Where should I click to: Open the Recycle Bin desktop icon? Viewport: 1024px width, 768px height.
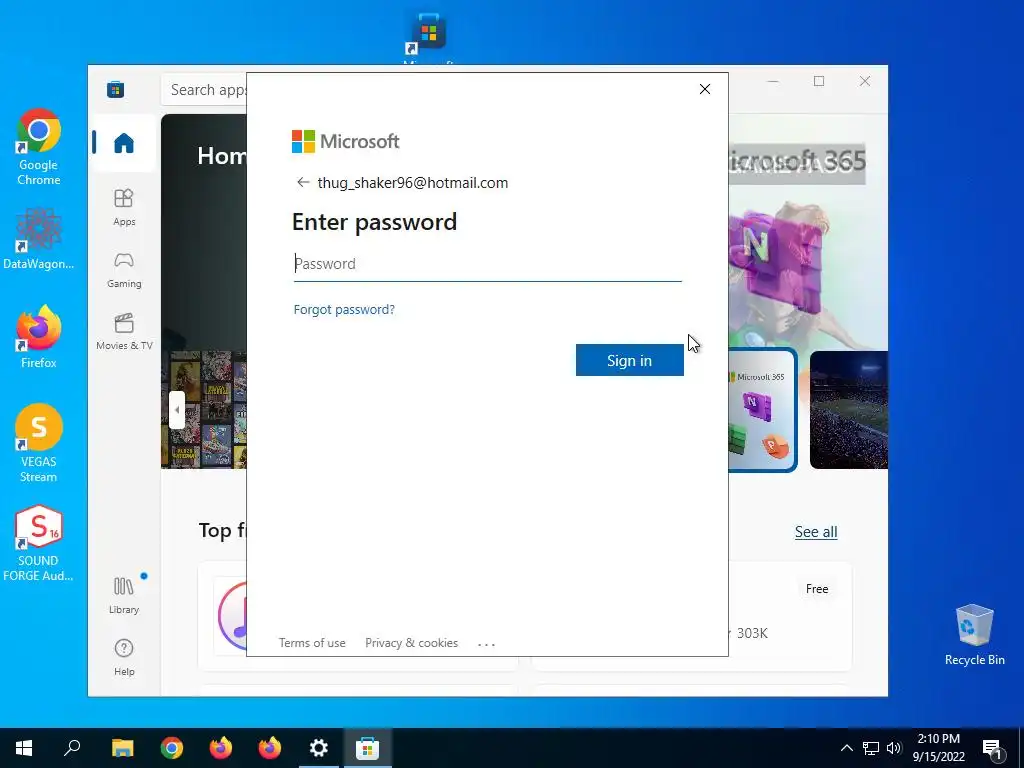(x=974, y=635)
